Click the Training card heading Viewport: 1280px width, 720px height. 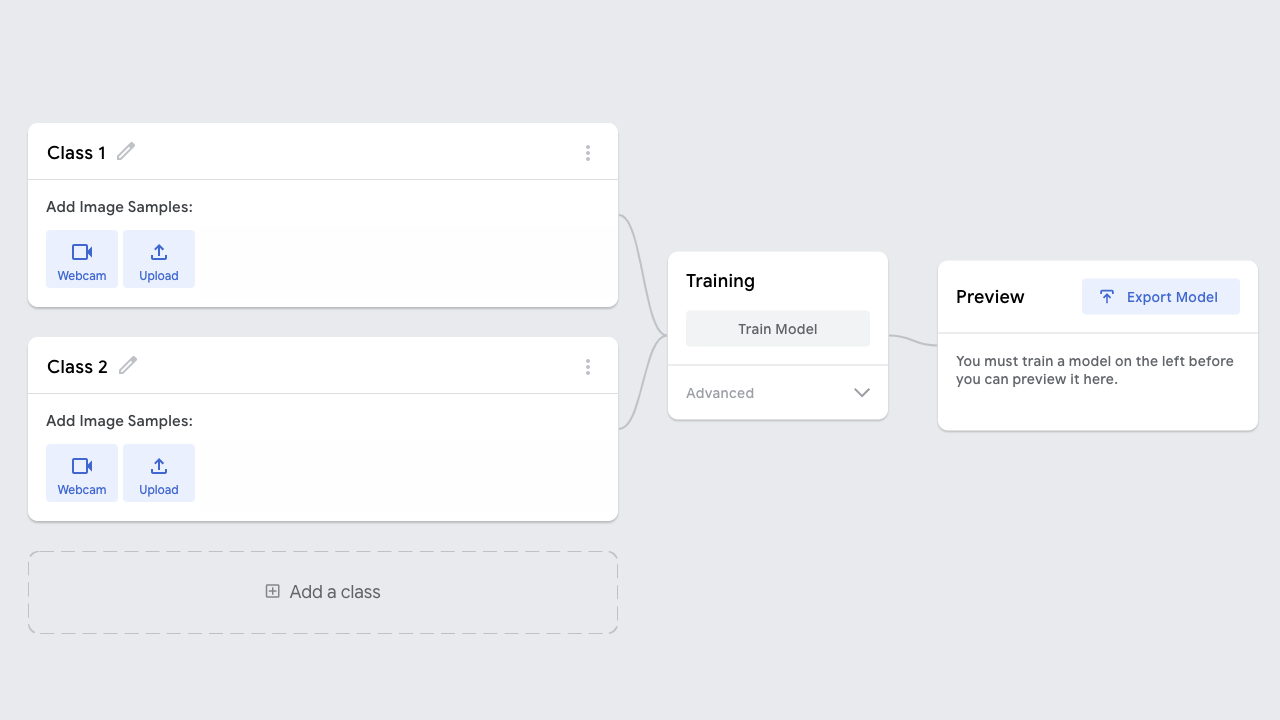pos(720,281)
